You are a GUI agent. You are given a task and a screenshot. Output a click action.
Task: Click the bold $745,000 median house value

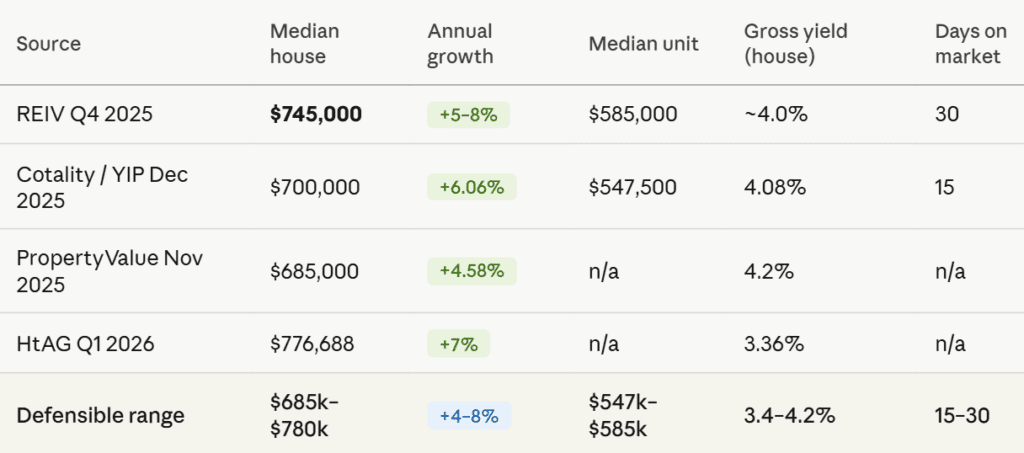(x=316, y=114)
